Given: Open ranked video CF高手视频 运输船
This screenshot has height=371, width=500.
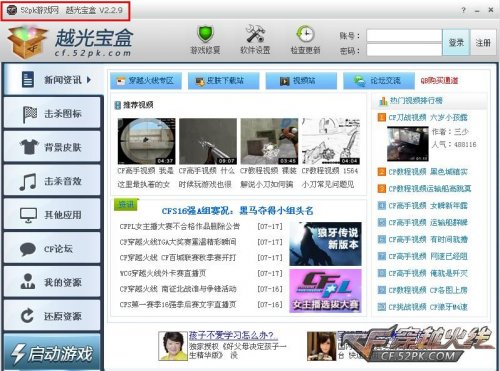Looking at the screenshot, I should [x=428, y=222].
